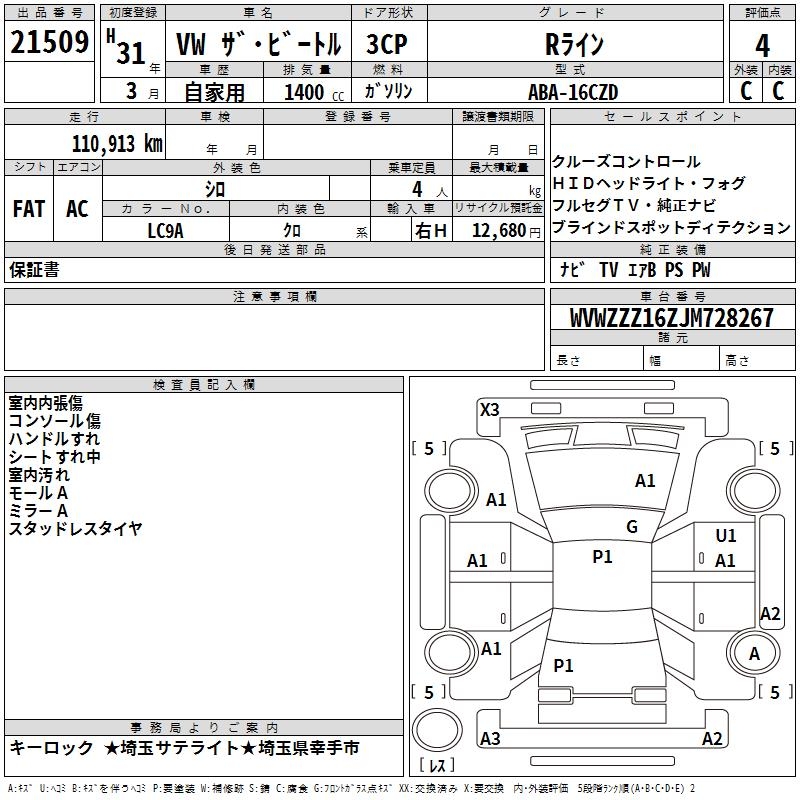Click the mileage value 110,913 km
The width and height of the screenshot is (800, 800).
click(x=116, y=143)
